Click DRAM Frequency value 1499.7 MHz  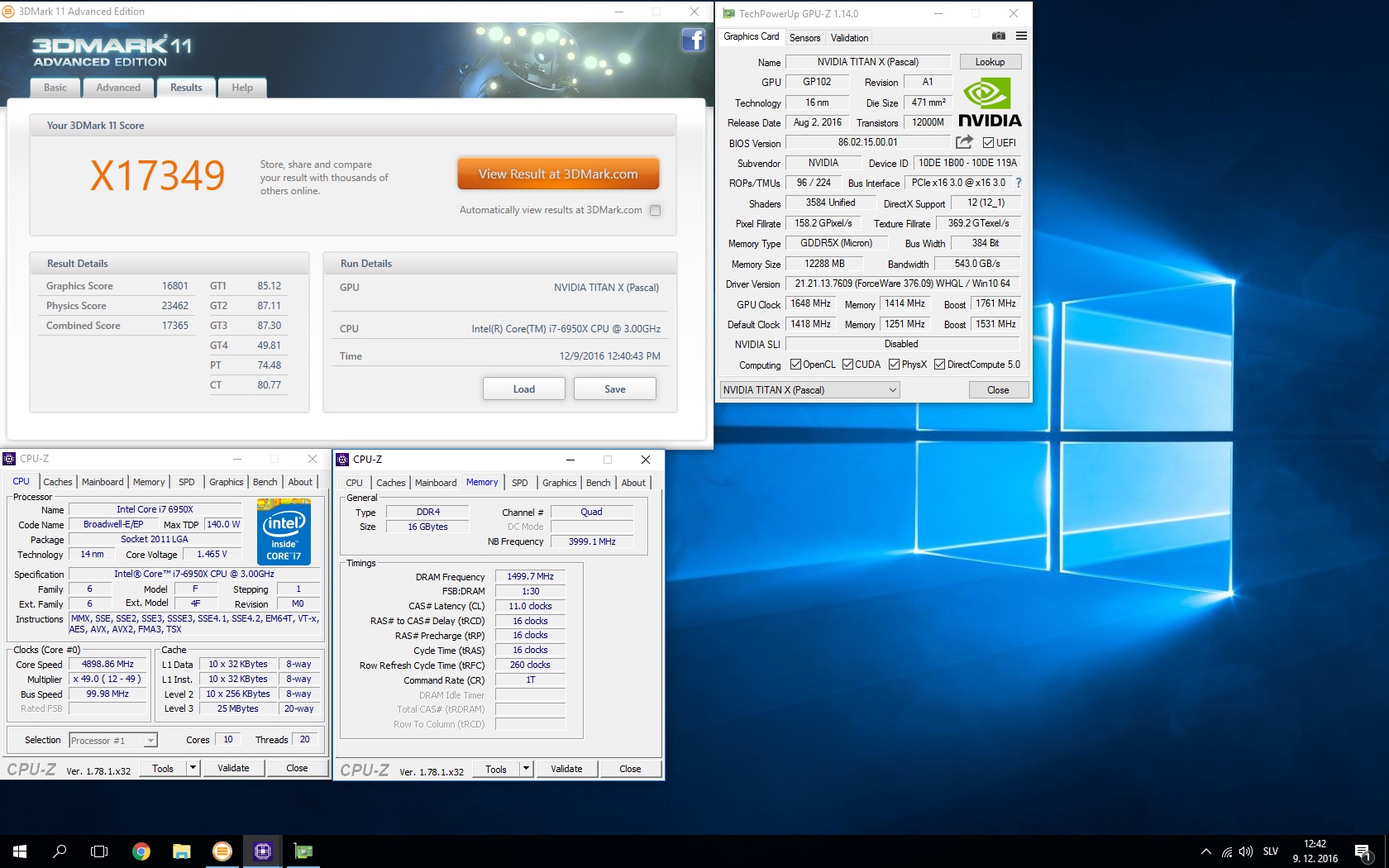click(530, 577)
